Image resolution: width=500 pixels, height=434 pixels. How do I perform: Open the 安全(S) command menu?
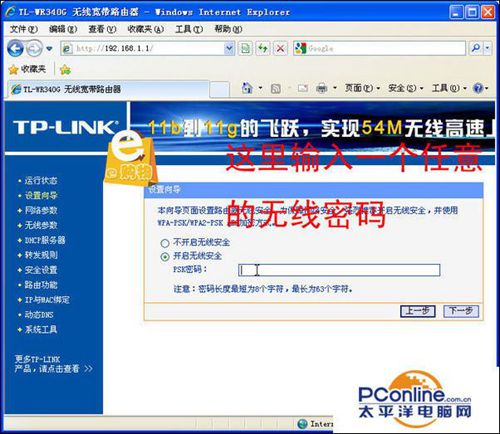406,88
